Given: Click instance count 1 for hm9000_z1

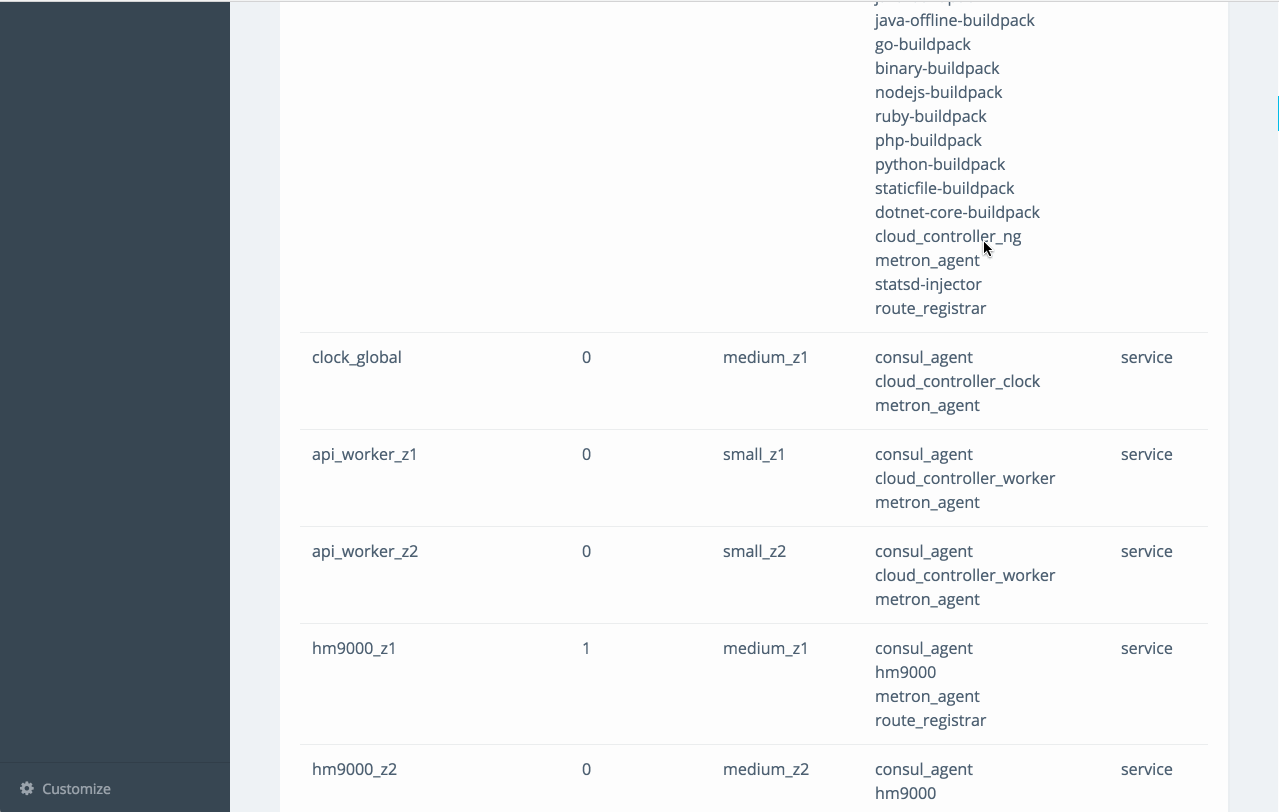Looking at the screenshot, I should coord(586,649).
